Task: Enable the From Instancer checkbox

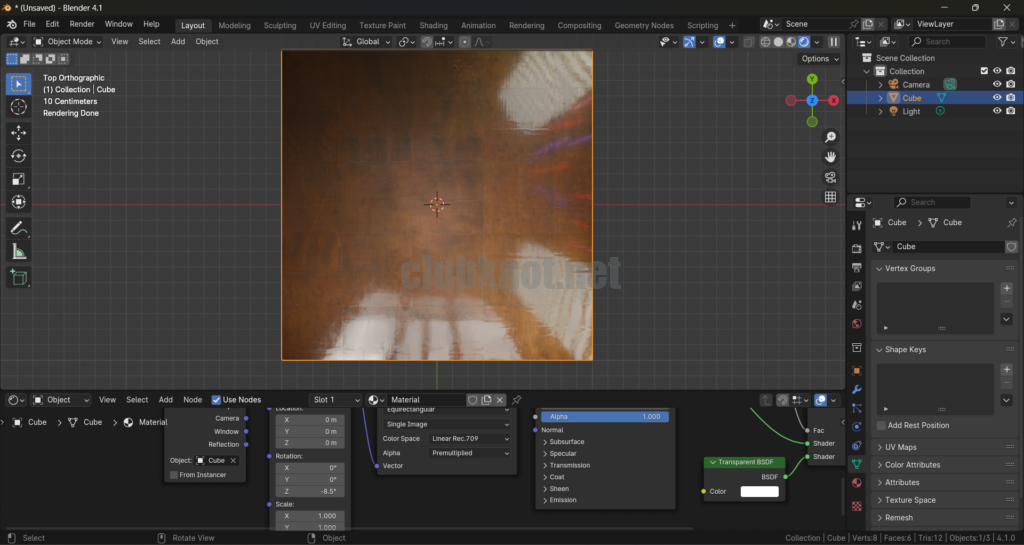Action: (x=174, y=475)
